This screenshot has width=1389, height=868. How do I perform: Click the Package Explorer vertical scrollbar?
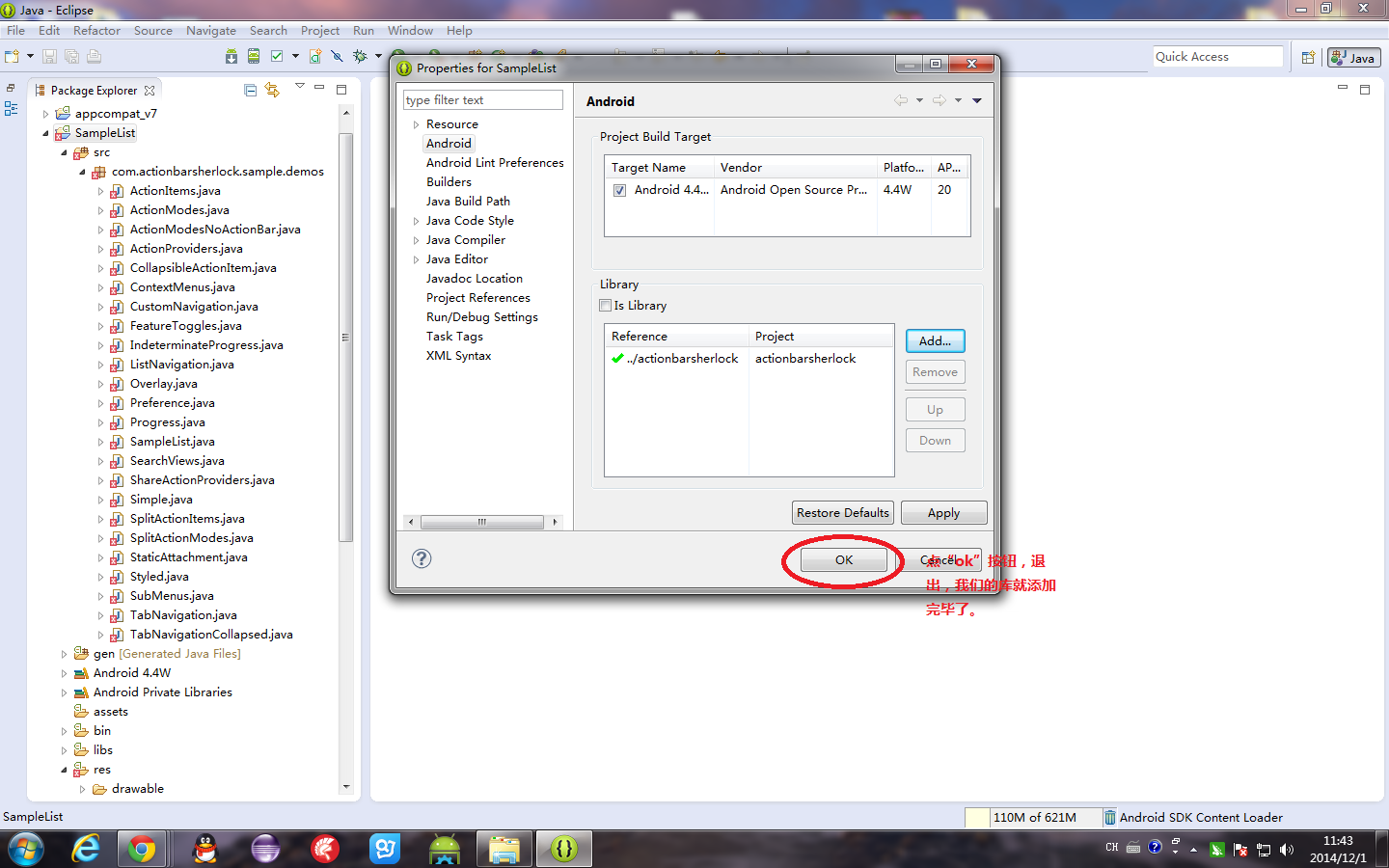coord(346,338)
